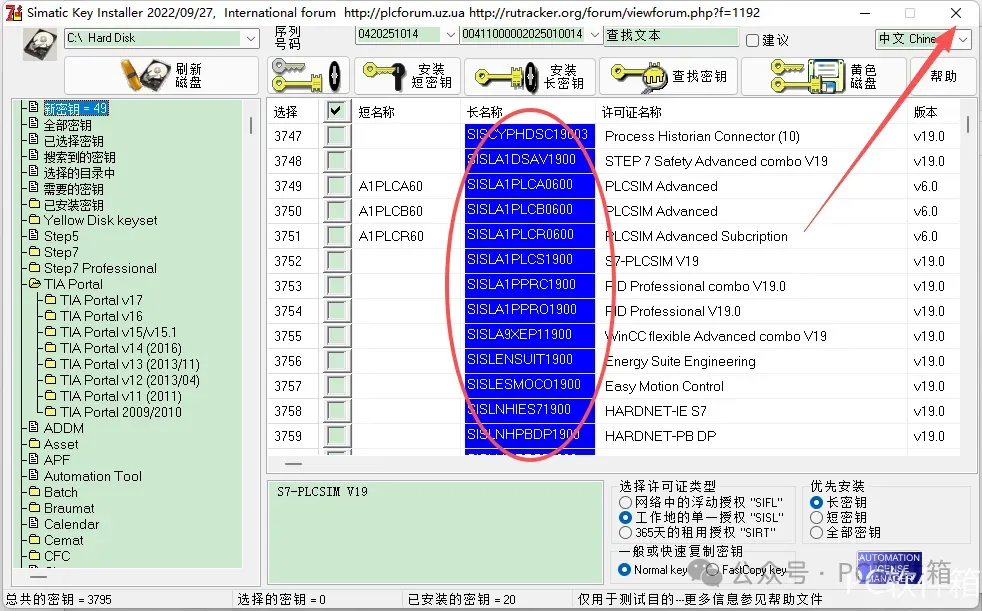This screenshot has width=982, height=611.
Task: Click the Simatic Key Installer title icon
Action: (13, 13)
